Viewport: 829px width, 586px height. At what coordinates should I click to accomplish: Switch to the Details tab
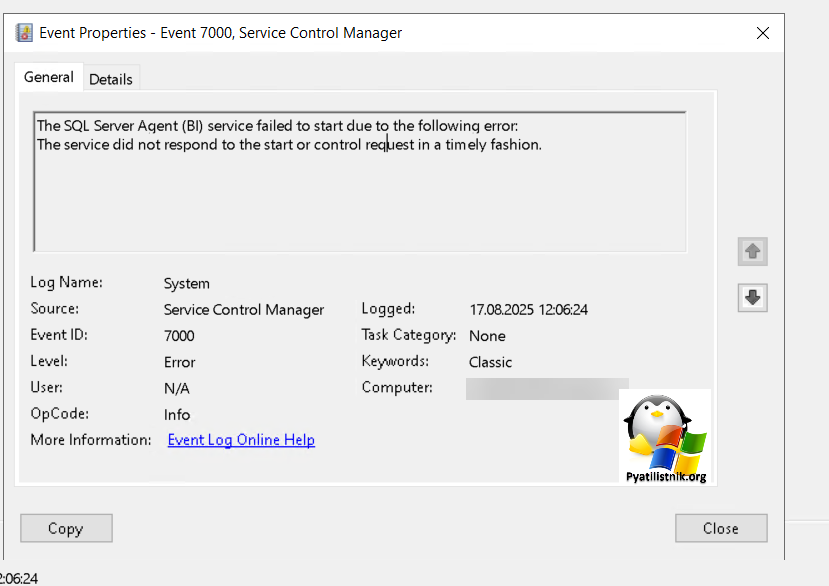(x=110, y=79)
